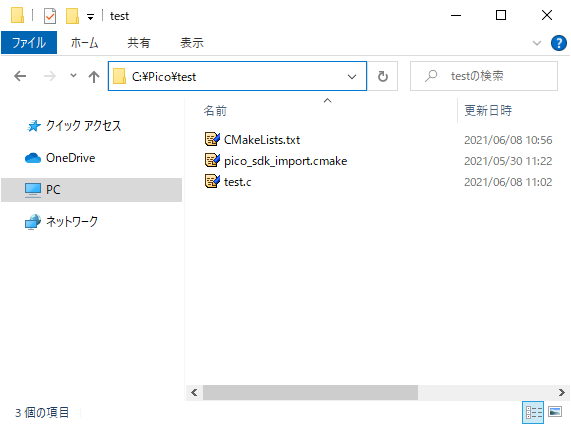Select the CMakeLists.txt file icon

coord(212,139)
